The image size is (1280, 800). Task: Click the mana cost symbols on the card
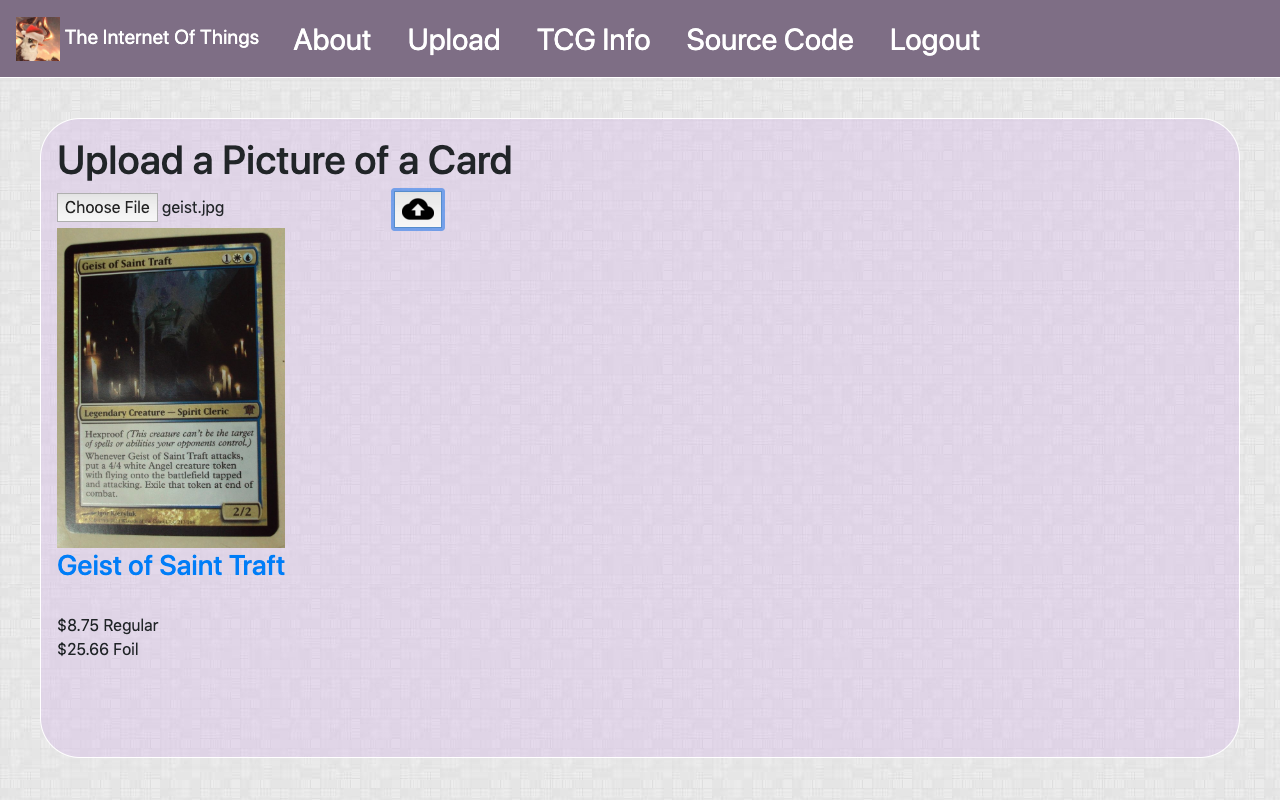tap(237, 260)
